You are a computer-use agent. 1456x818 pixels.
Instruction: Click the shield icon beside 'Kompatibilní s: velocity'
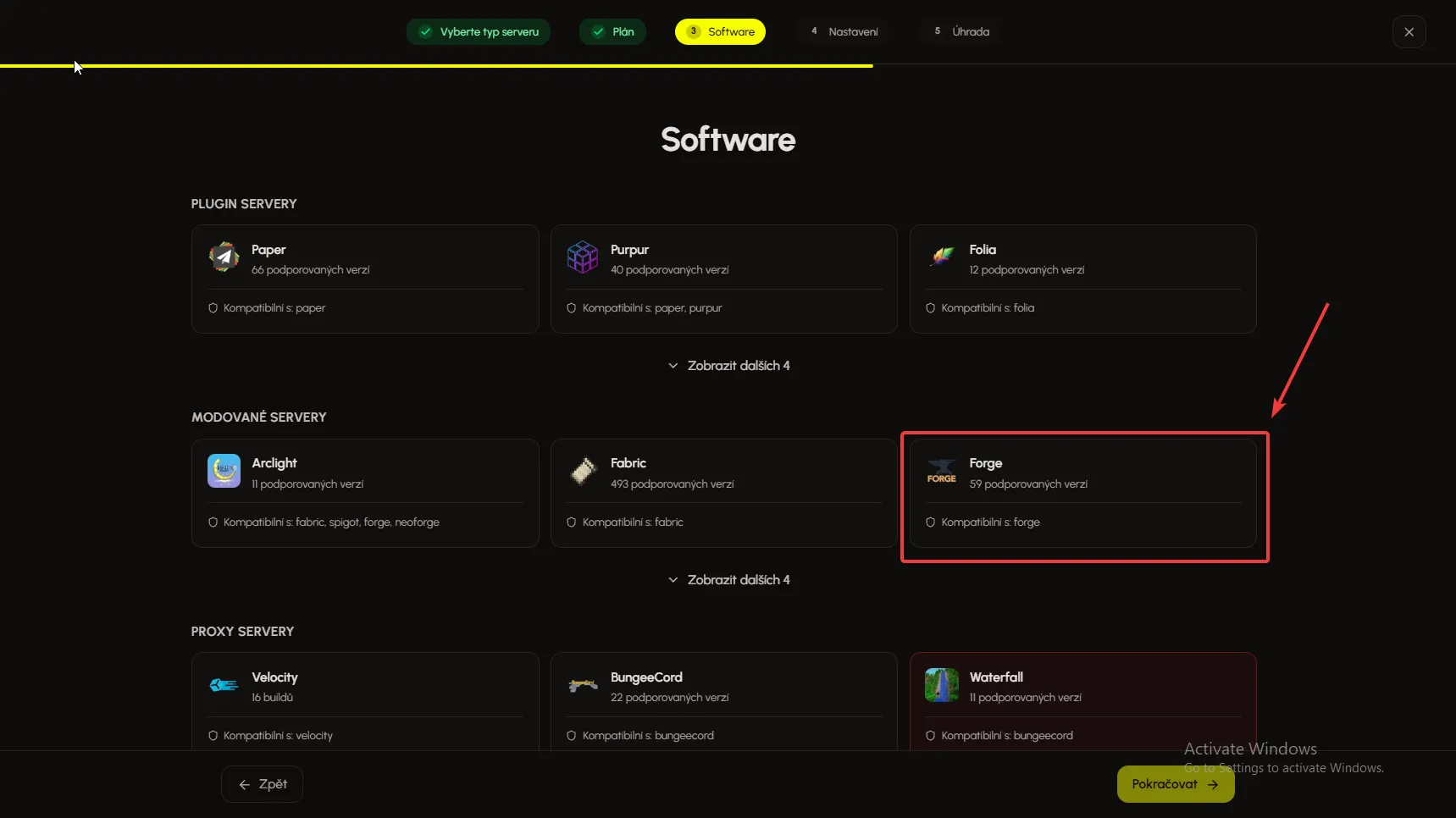click(213, 736)
